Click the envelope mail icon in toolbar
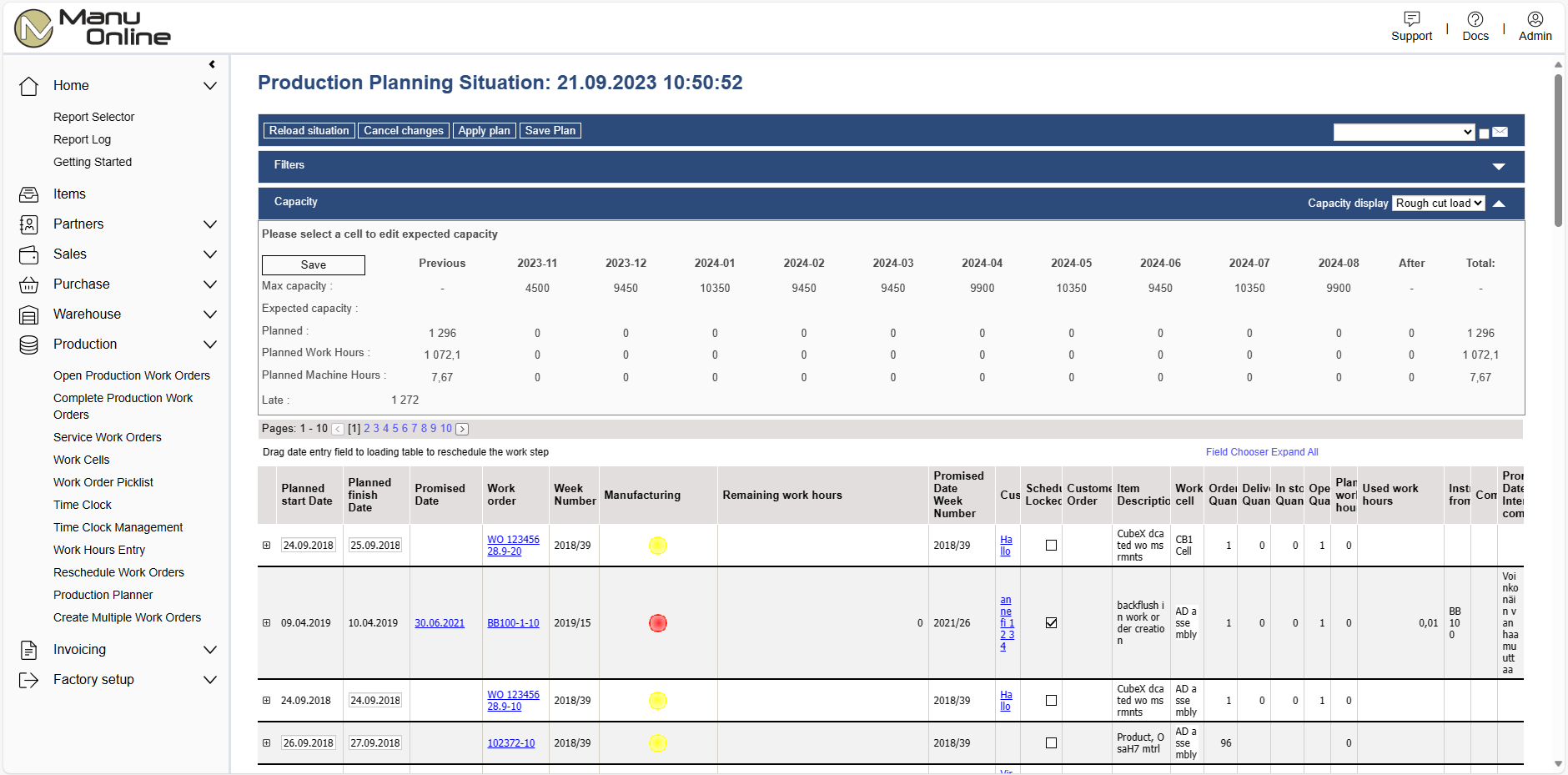The height and width of the screenshot is (775, 1568). click(1500, 132)
